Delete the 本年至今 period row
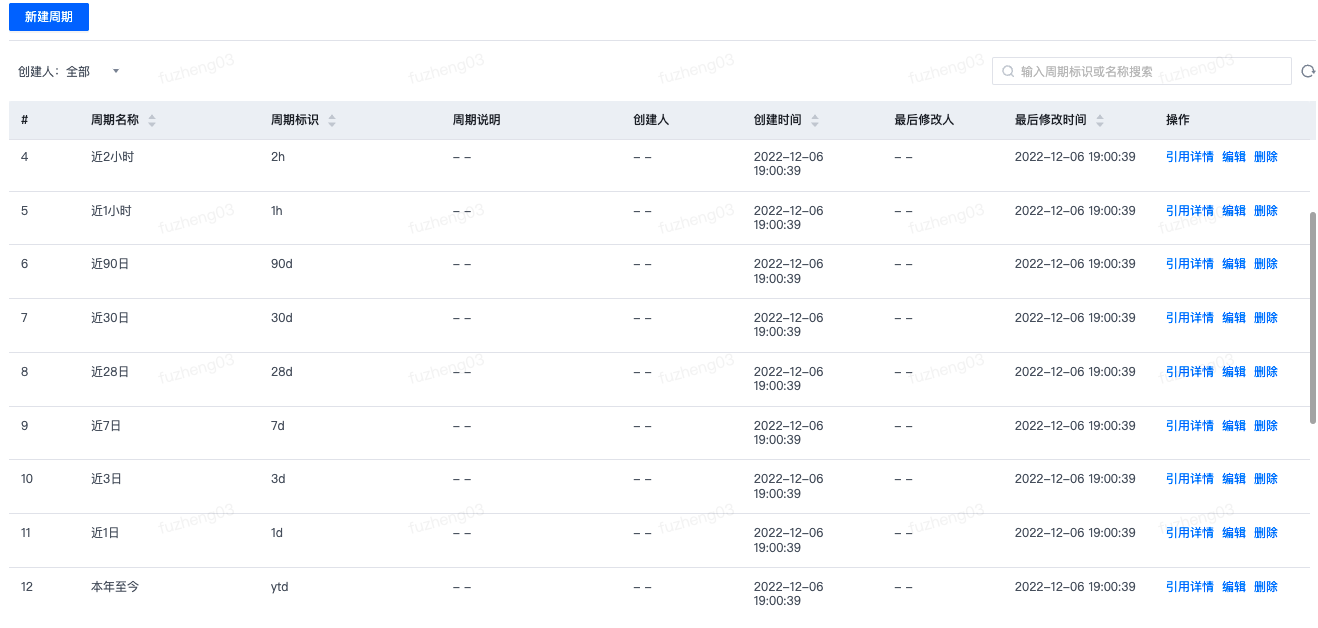Image resolution: width=1318 pixels, height=628 pixels. coord(1266,587)
